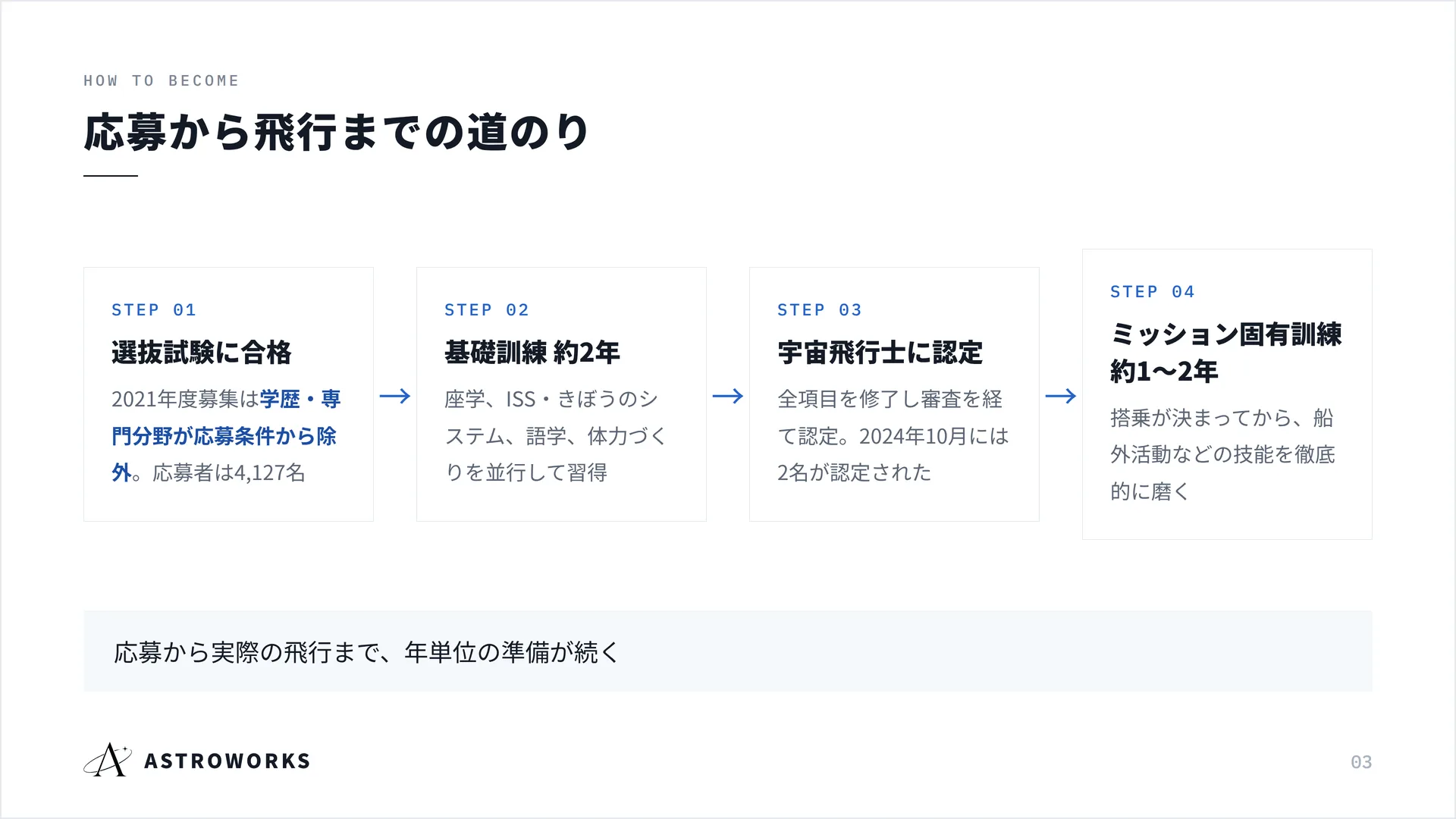Screen dimensions: 1456x819
Task: Click the arrow between Step 02 and Step 03
Action: click(x=728, y=396)
